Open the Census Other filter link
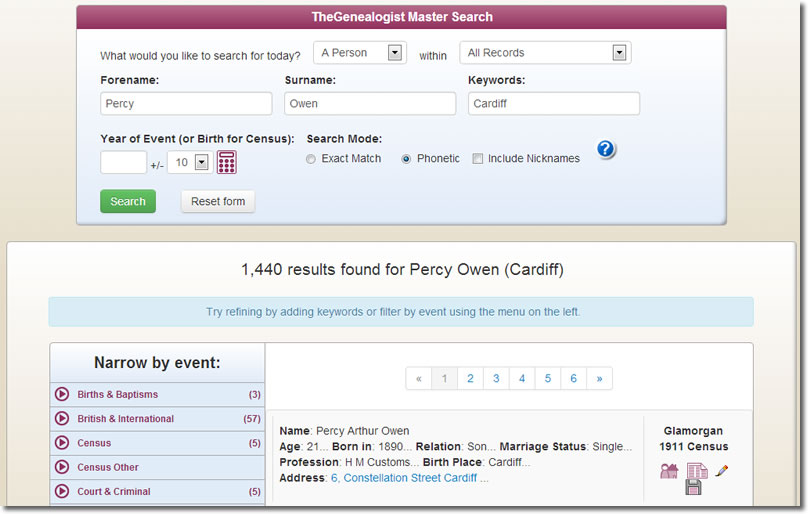This screenshot has width=808, height=514. coord(108,467)
